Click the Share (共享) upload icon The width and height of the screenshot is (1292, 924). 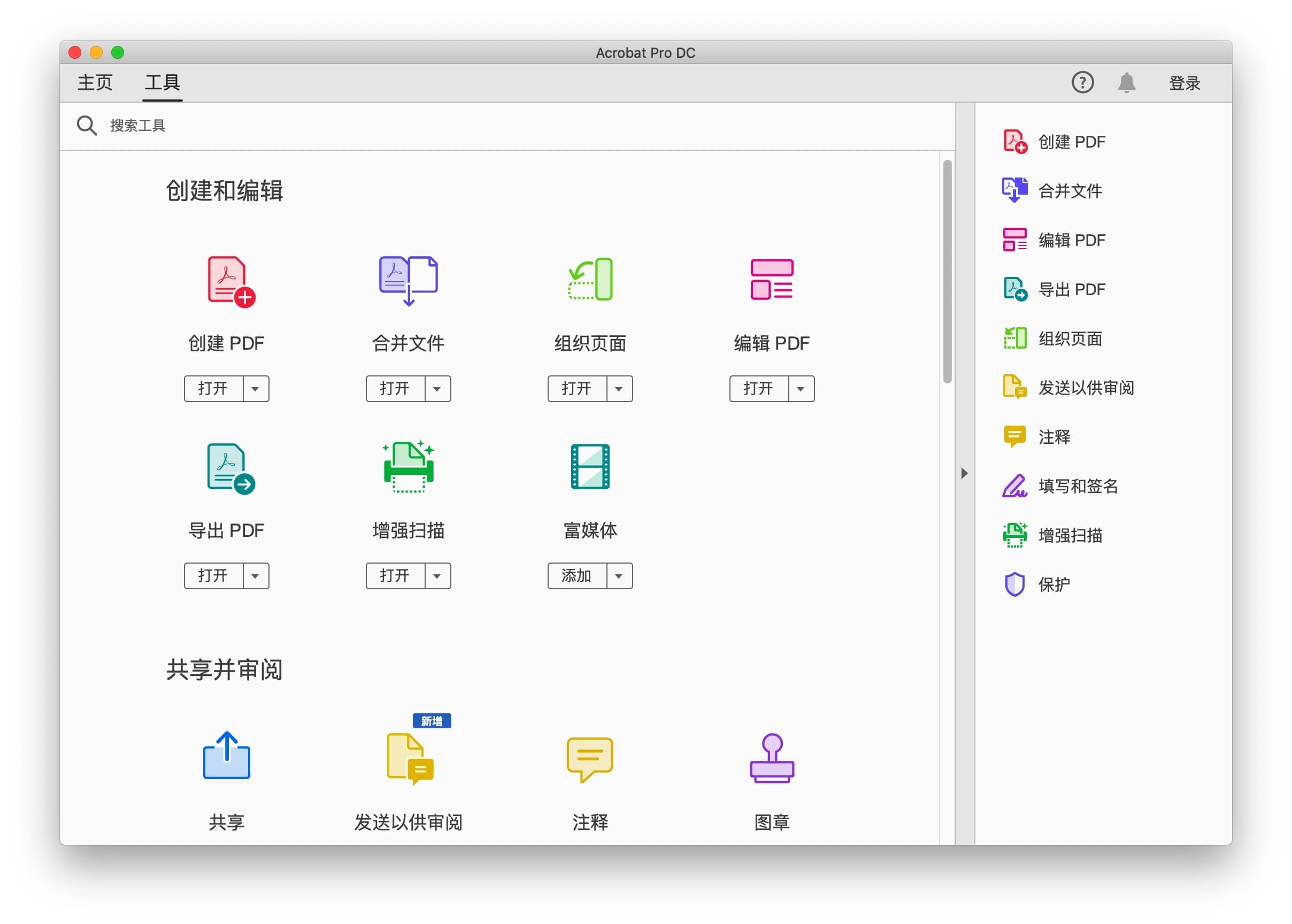click(226, 756)
